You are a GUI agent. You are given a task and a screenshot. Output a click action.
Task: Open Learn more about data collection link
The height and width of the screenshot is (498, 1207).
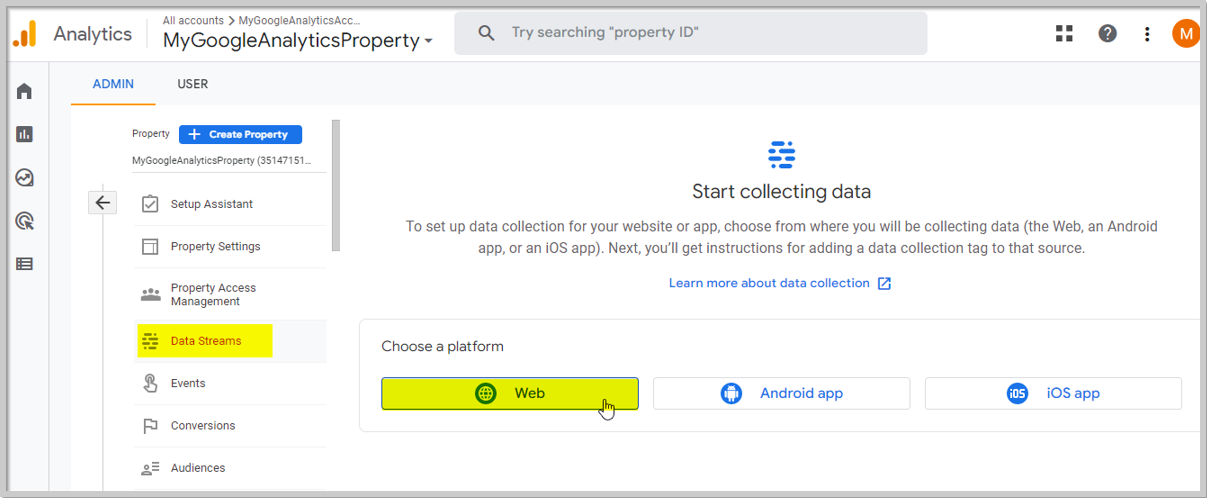pos(769,283)
